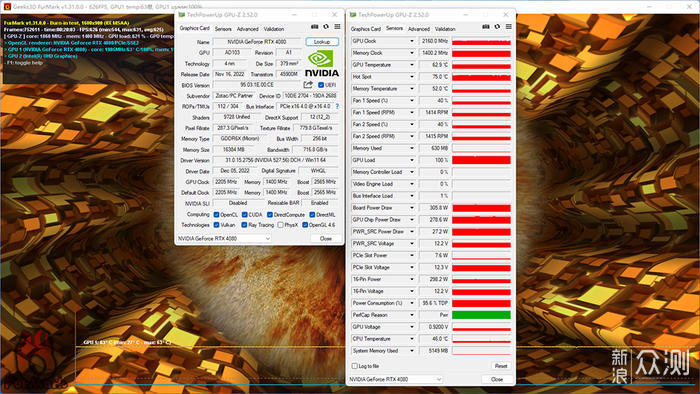Click the green PerfCap Reason bar
The image size is (700, 394).
click(481, 315)
